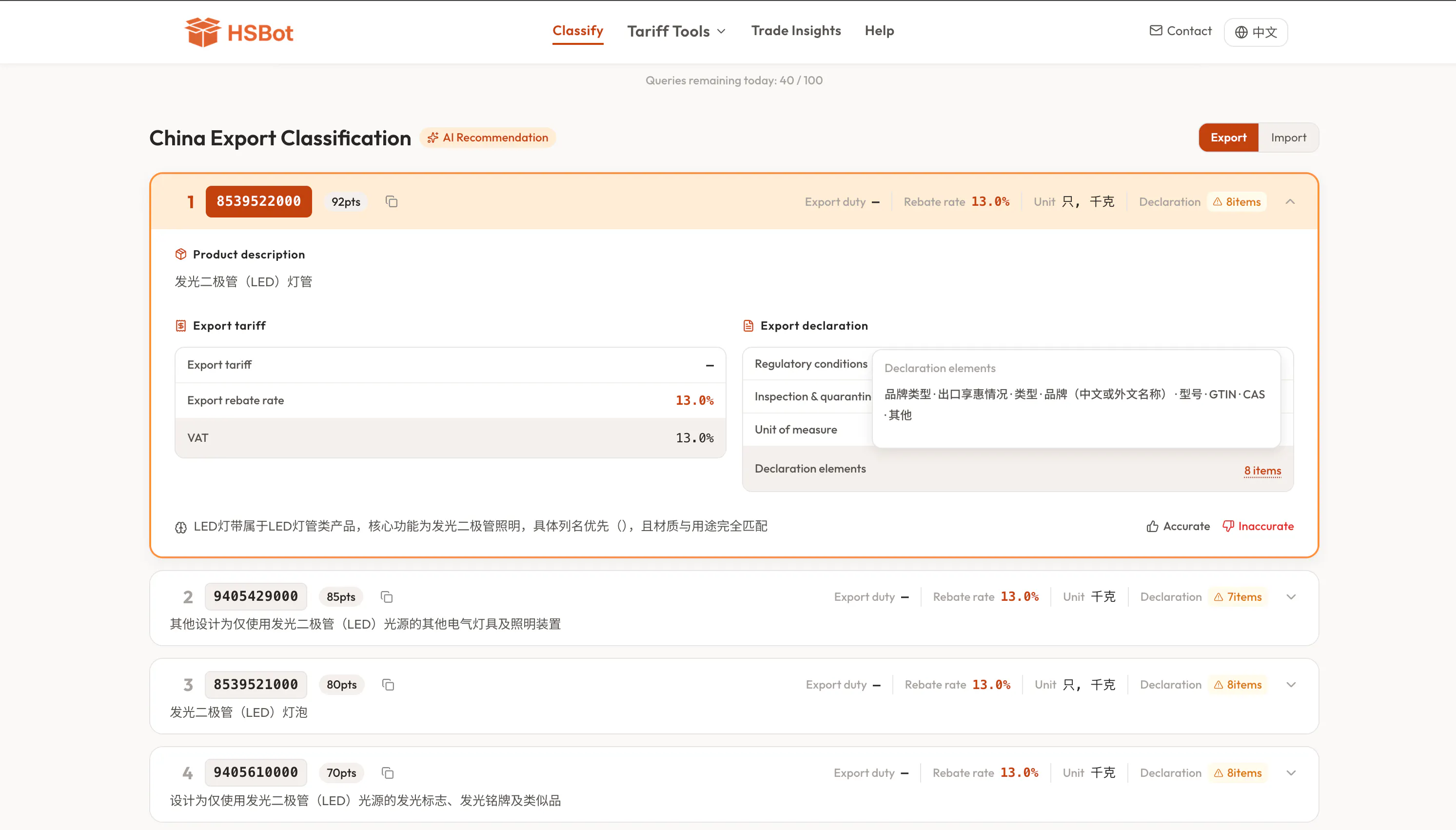This screenshot has height=830, width=1456.
Task: Click the 8539522000 code badge
Action: pyautogui.click(x=259, y=201)
